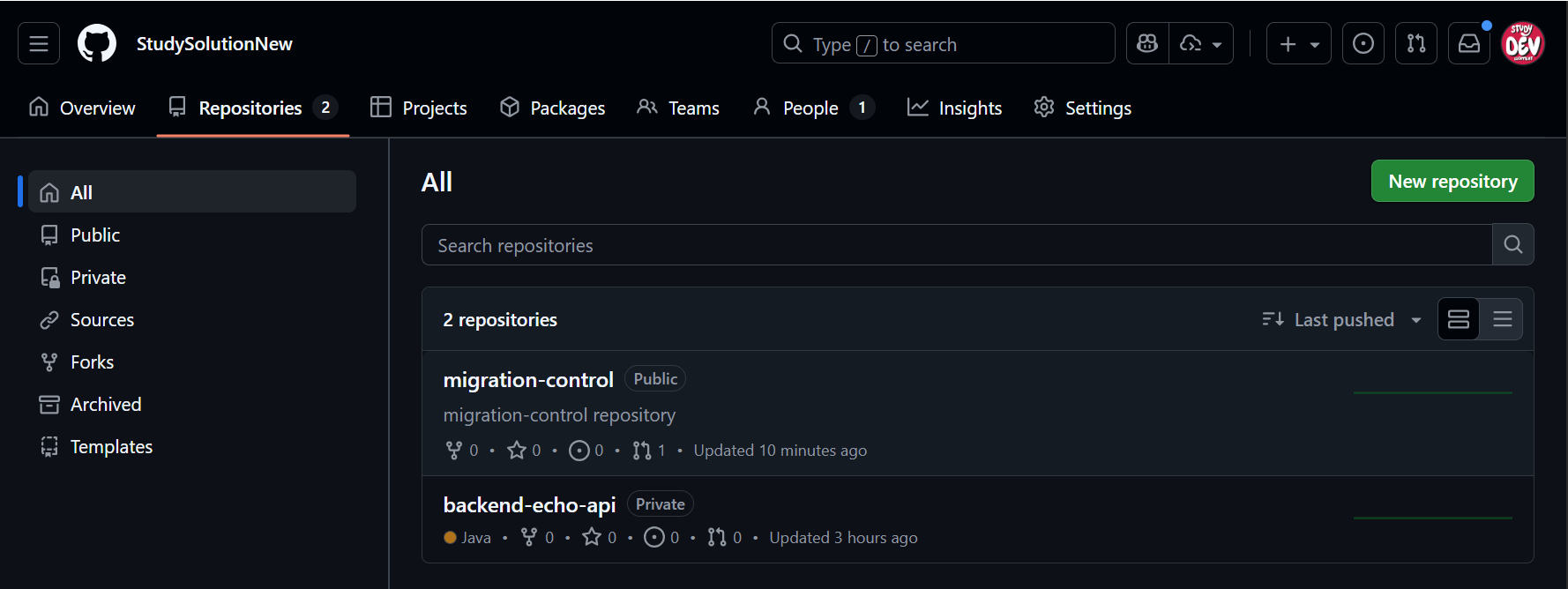Expand the Last pushed sort dropdown
This screenshot has width=1568, height=589.
(1341, 319)
